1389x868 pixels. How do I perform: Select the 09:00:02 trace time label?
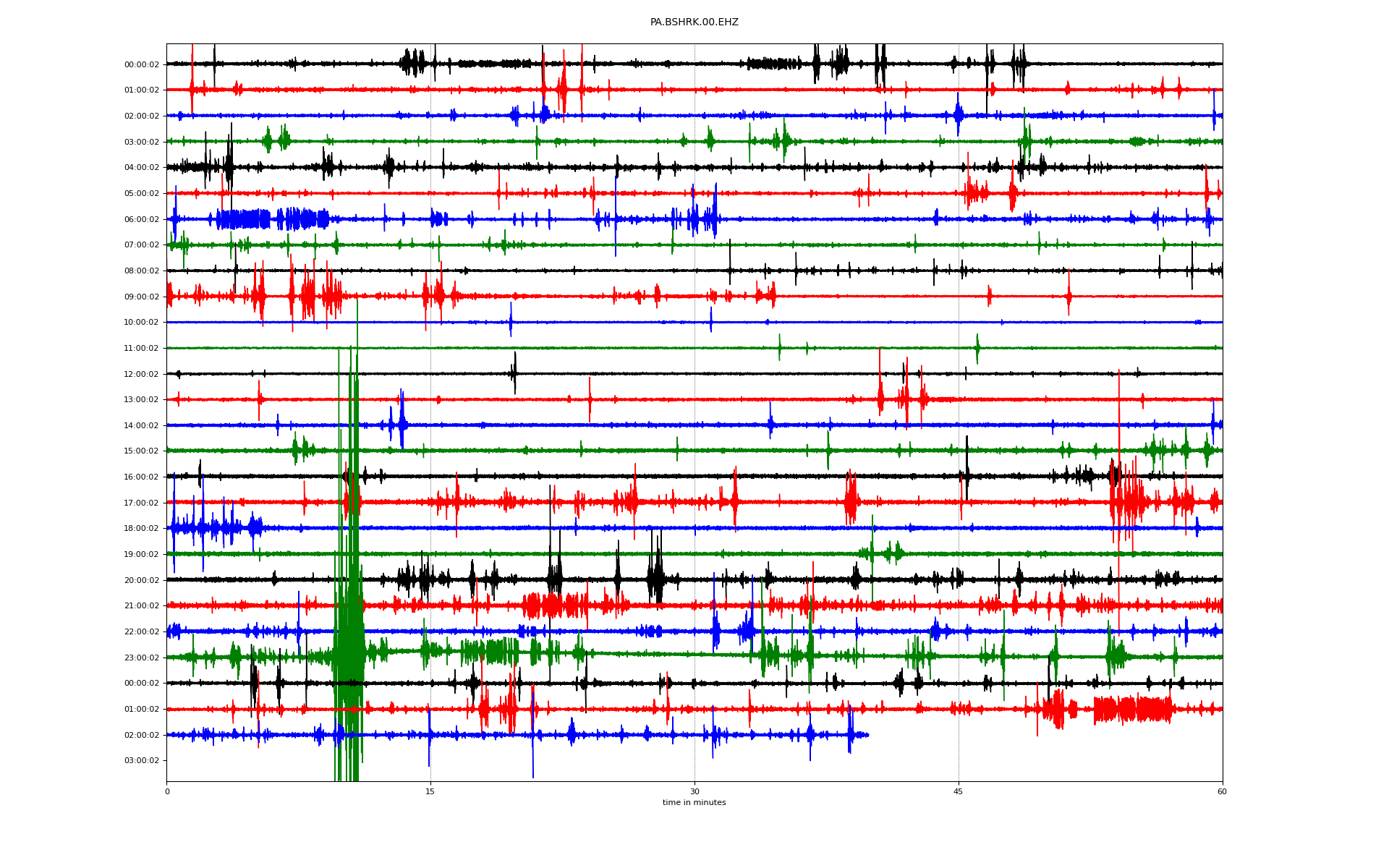[x=142, y=297]
